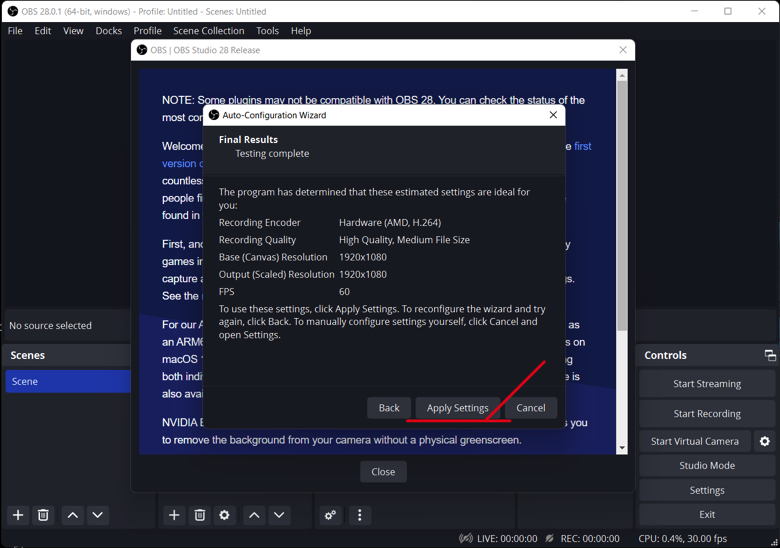Viewport: 780px width, 548px height.
Task: Click Exit in the Controls dock
Action: pos(707,514)
